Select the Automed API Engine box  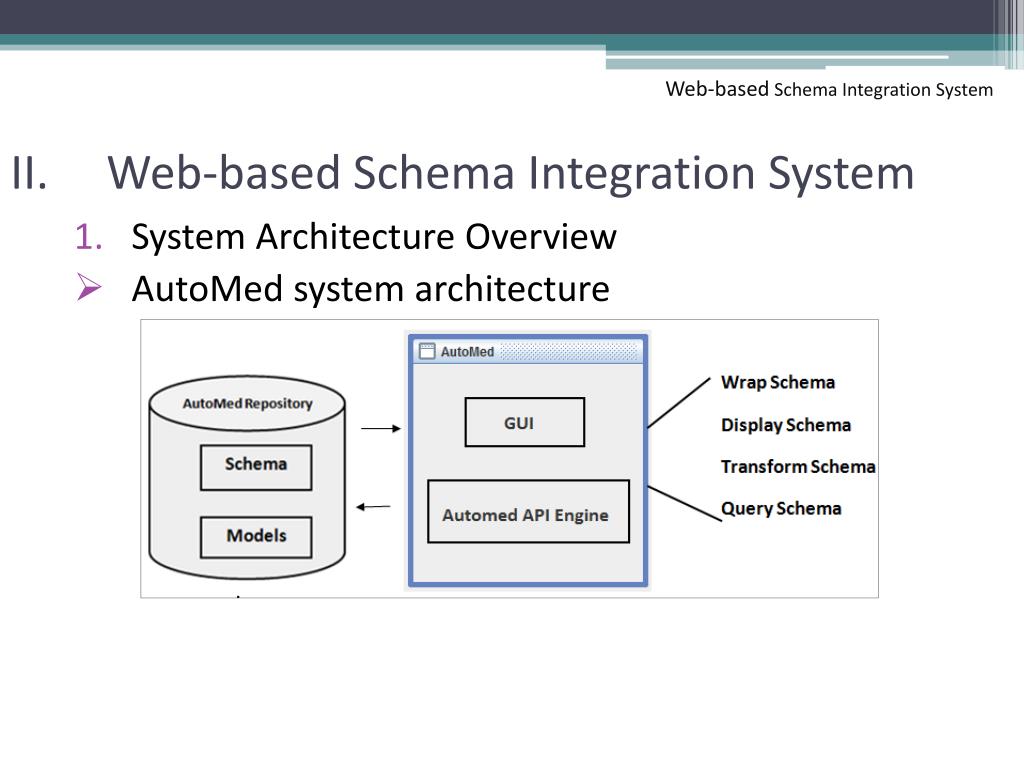(x=528, y=511)
